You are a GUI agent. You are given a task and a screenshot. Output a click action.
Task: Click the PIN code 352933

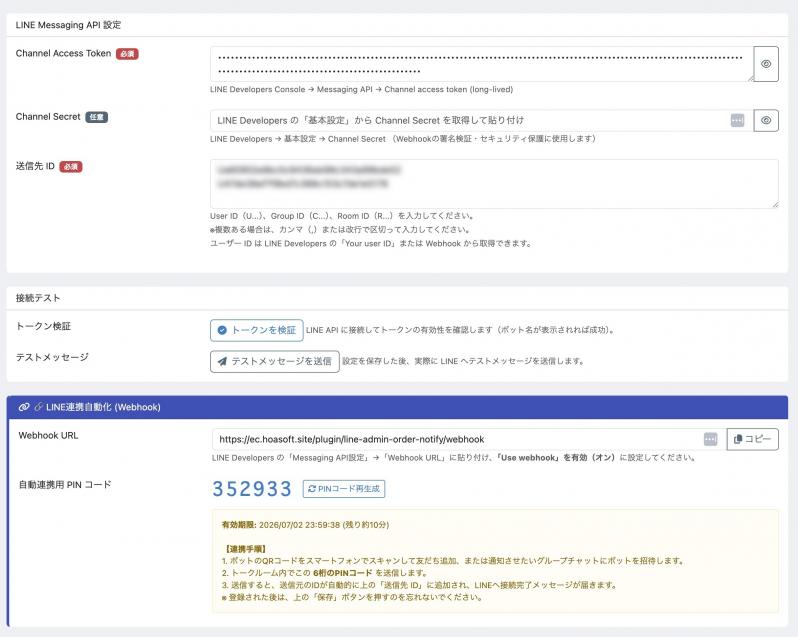252,488
